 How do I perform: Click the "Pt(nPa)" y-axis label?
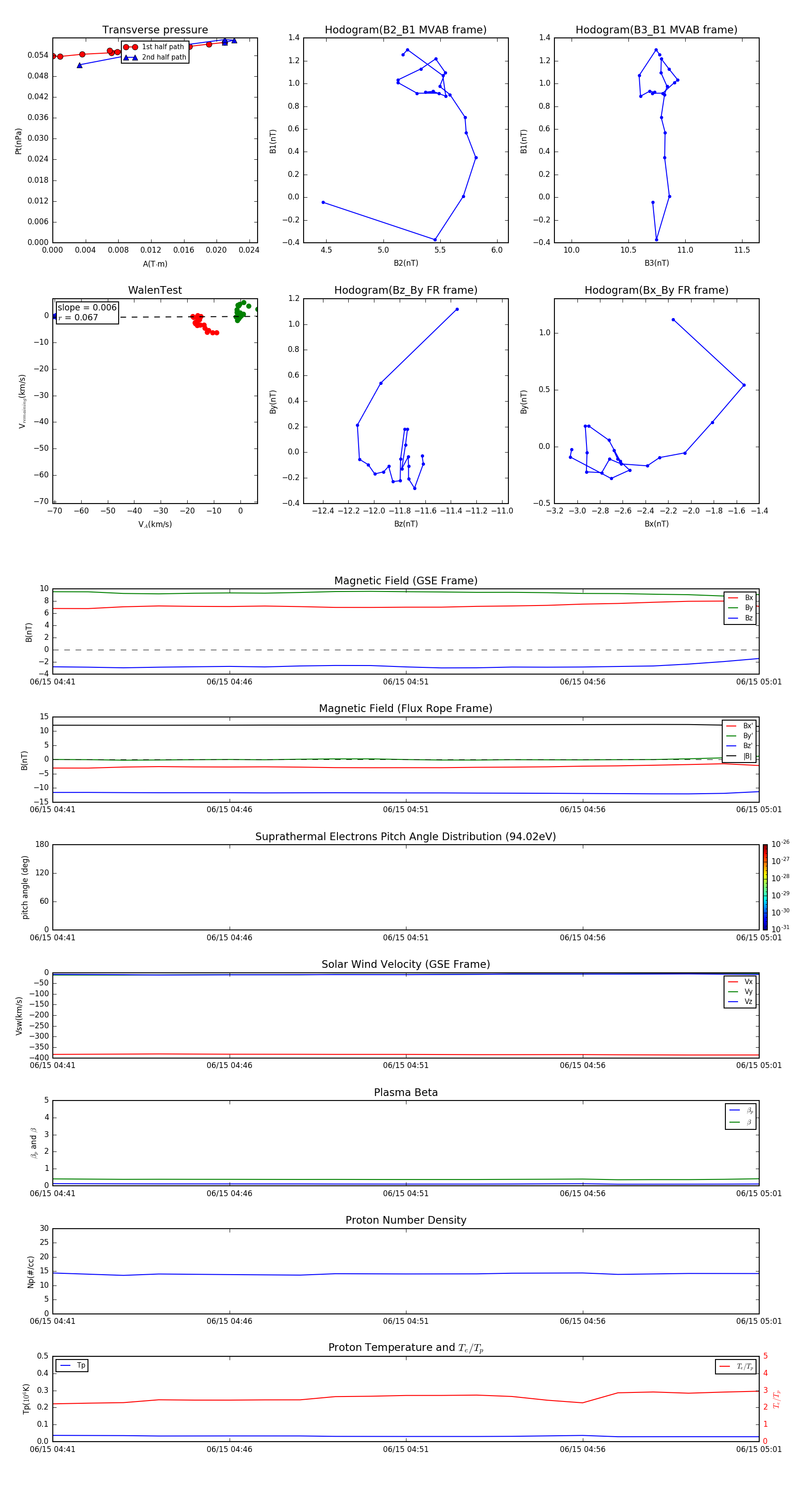(x=18, y=140)
